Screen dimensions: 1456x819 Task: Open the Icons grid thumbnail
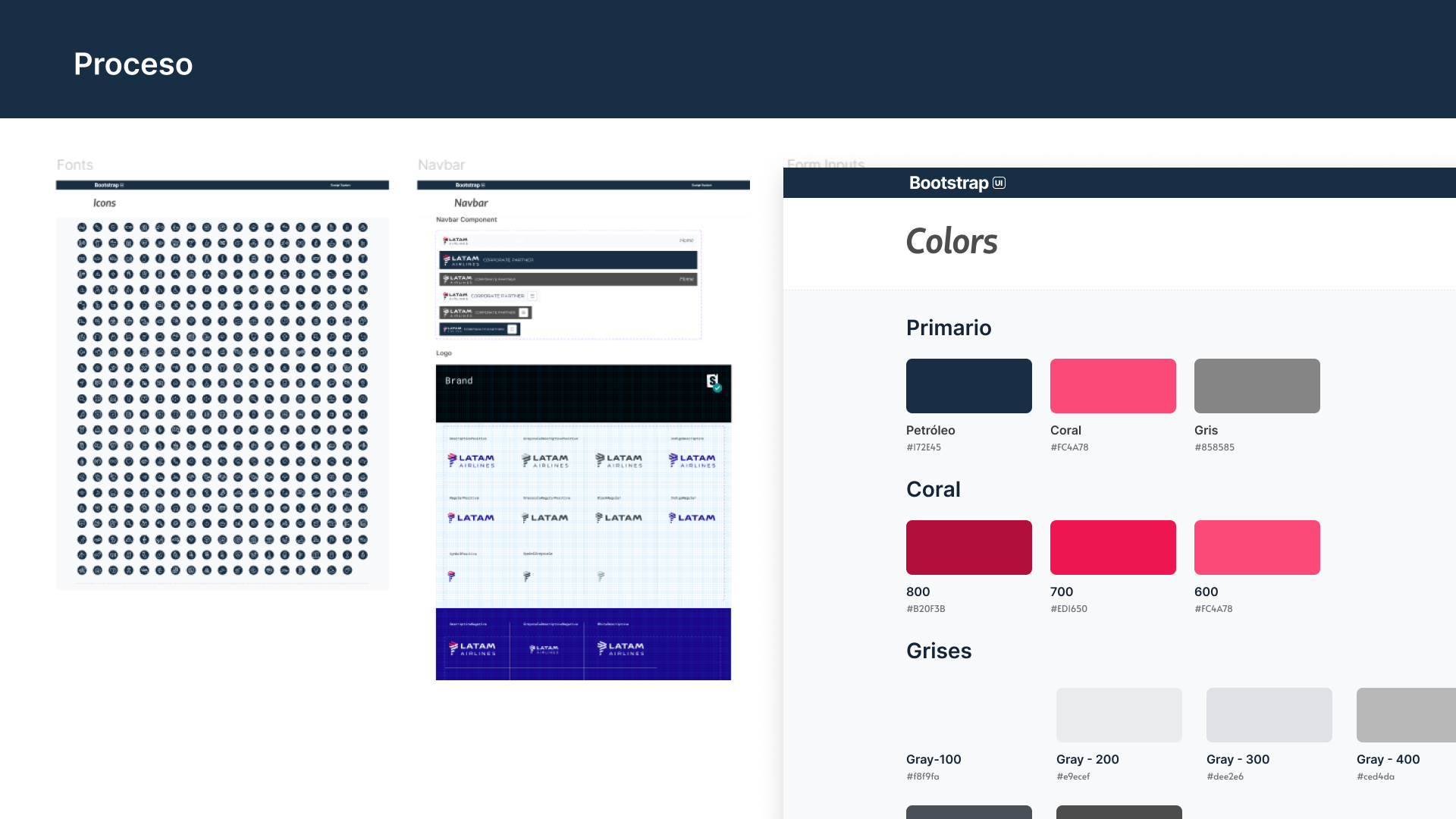click(x=222, y=398)
